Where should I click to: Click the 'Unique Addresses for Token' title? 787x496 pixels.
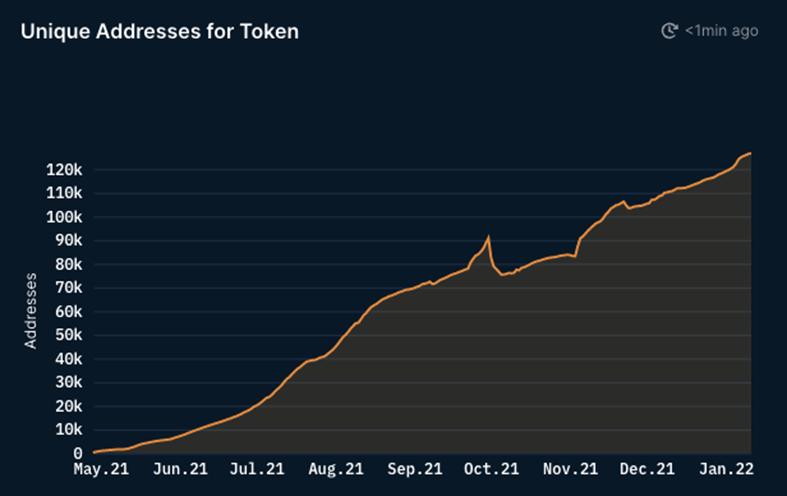tap(160, 31)
